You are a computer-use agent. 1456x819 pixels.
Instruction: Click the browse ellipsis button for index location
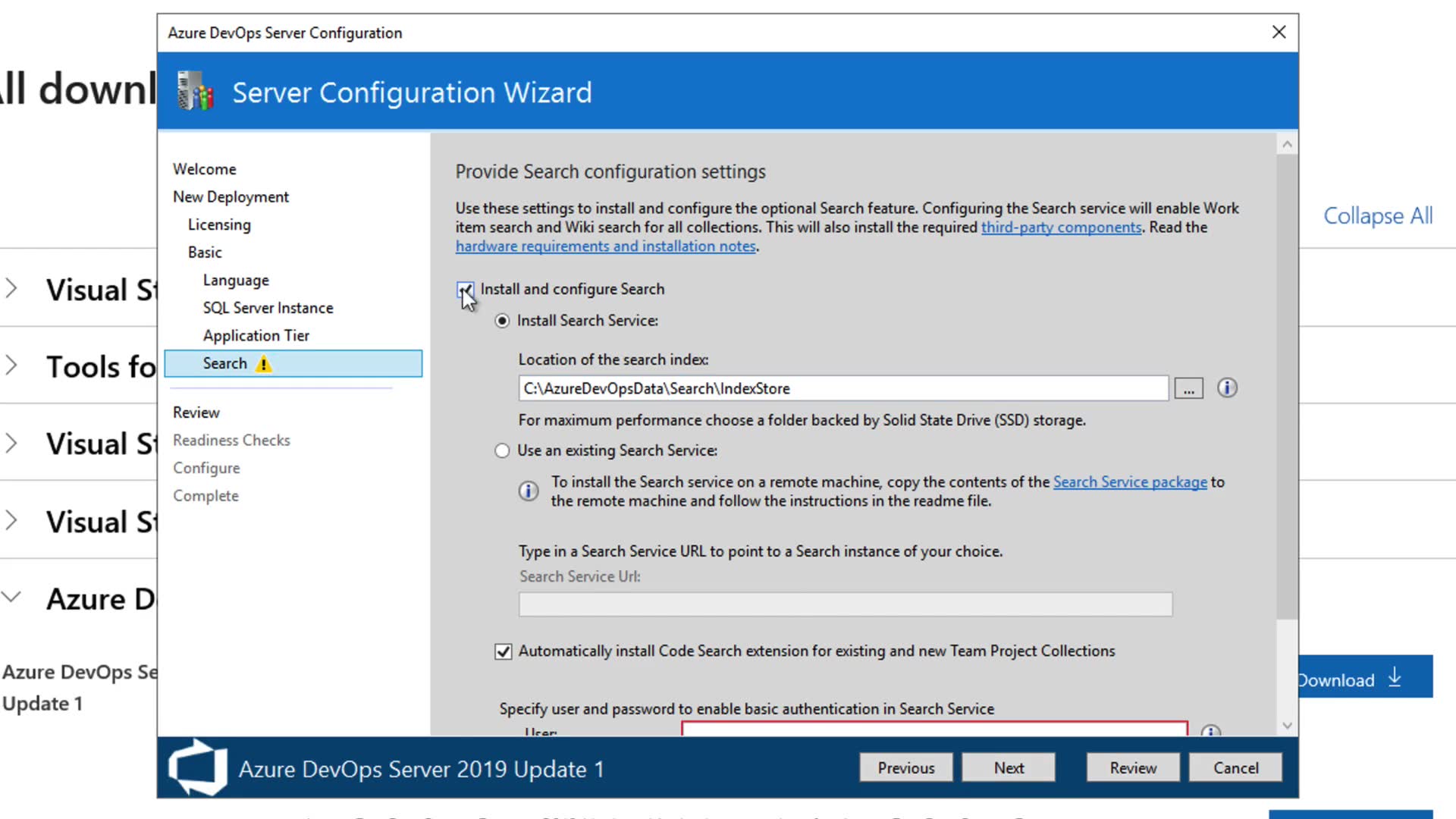pyautogui.click(x=1188, y=389)
